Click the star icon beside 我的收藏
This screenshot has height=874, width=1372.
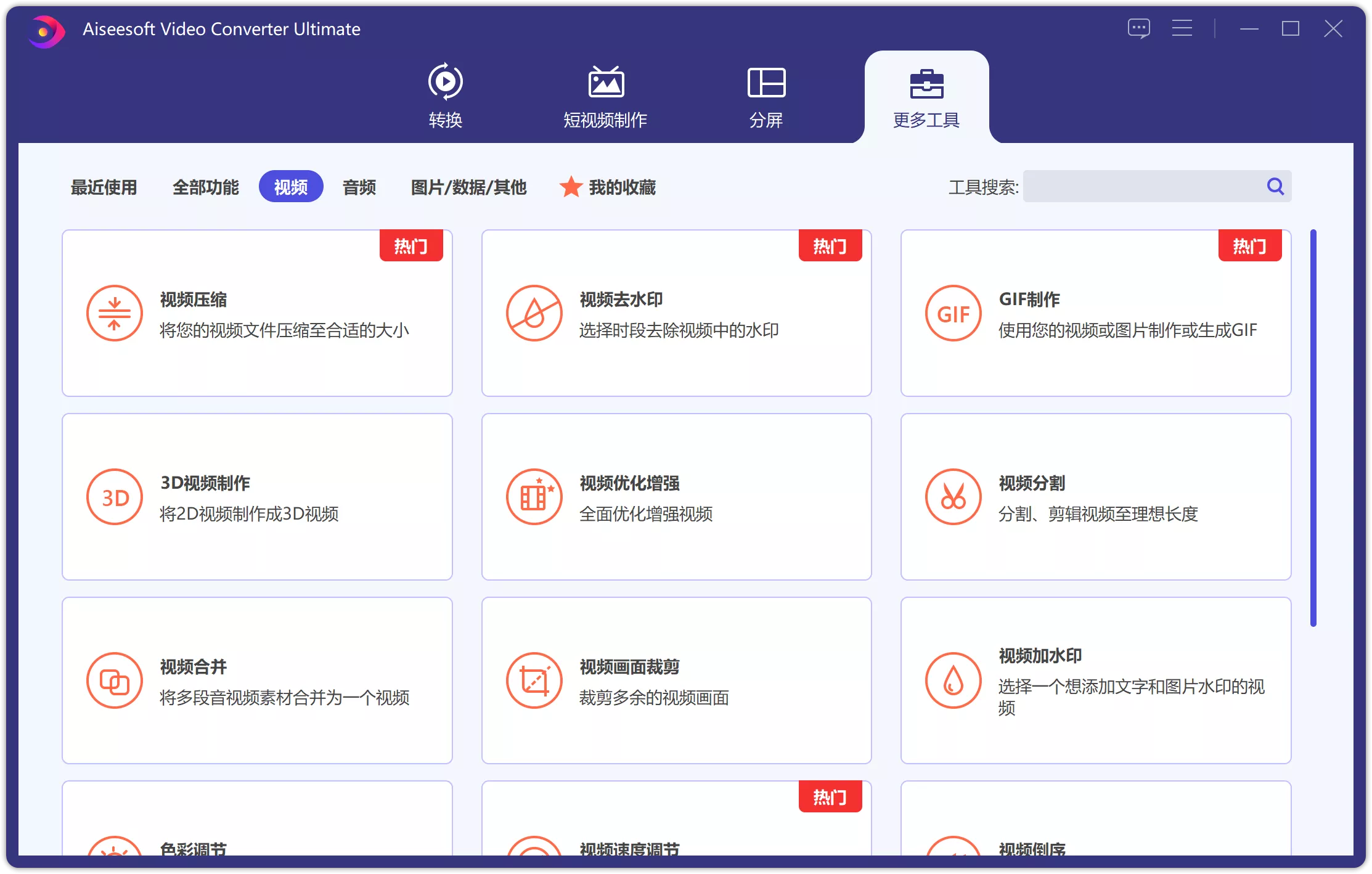point(571,187)
